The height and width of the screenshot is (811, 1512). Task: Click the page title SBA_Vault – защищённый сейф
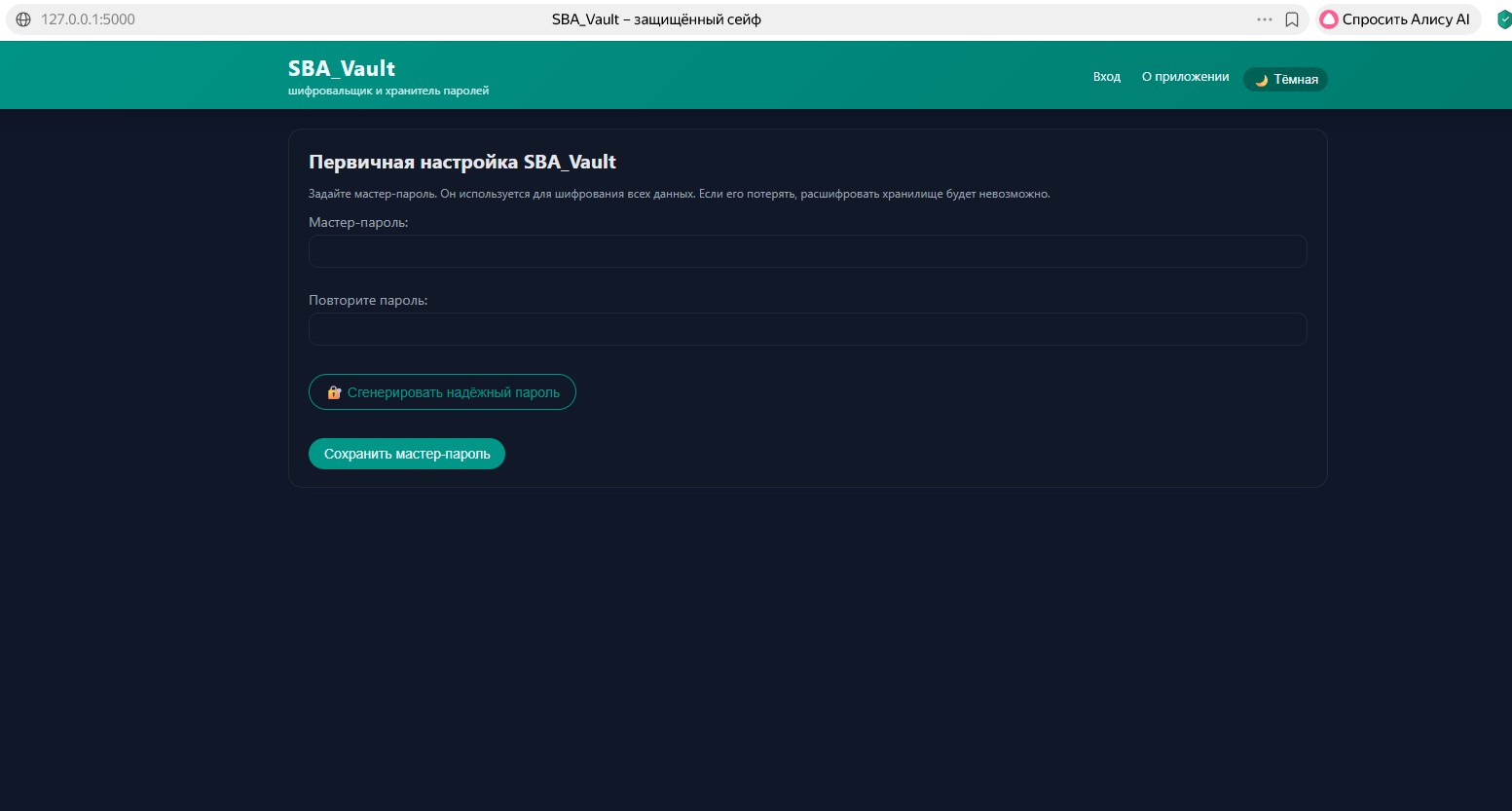click(x=656, y=18)
